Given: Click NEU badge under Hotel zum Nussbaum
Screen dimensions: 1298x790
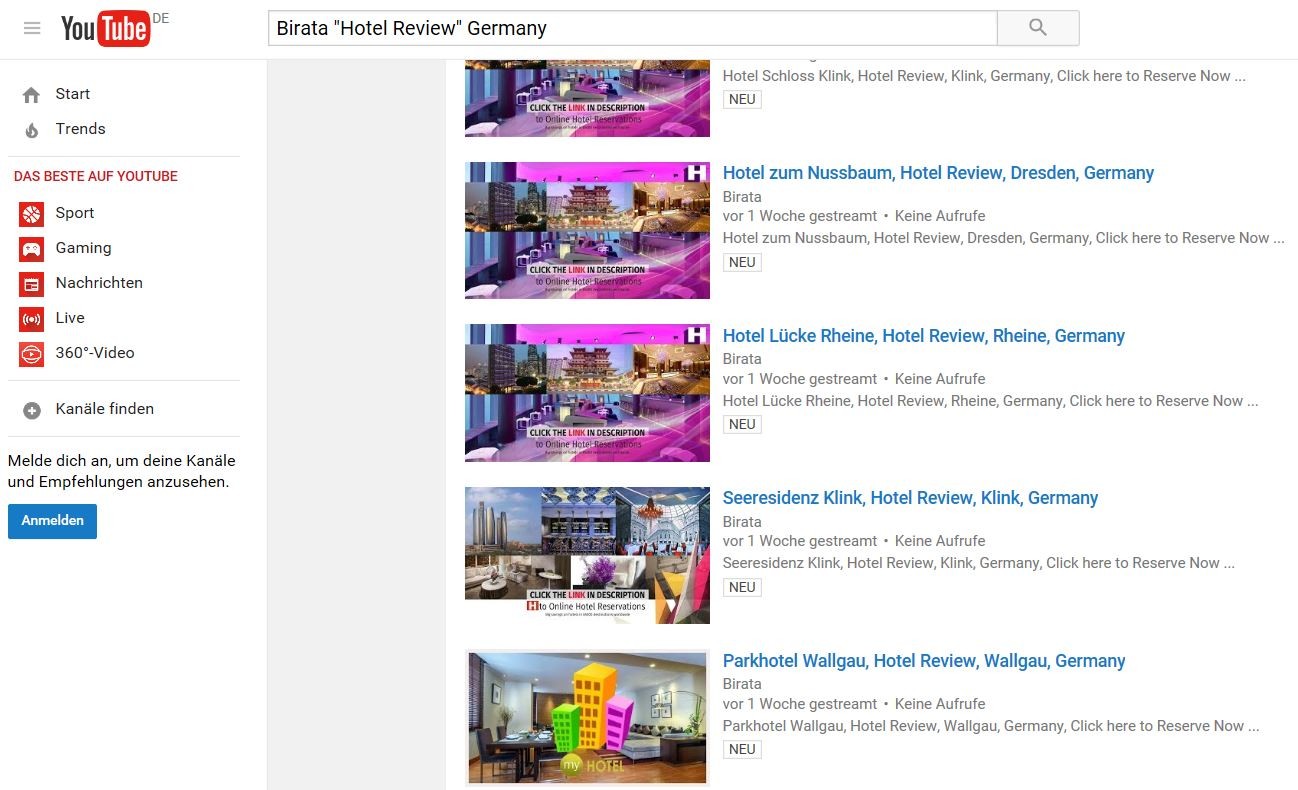Looking at the screenshot, I should tap(742, 262).
